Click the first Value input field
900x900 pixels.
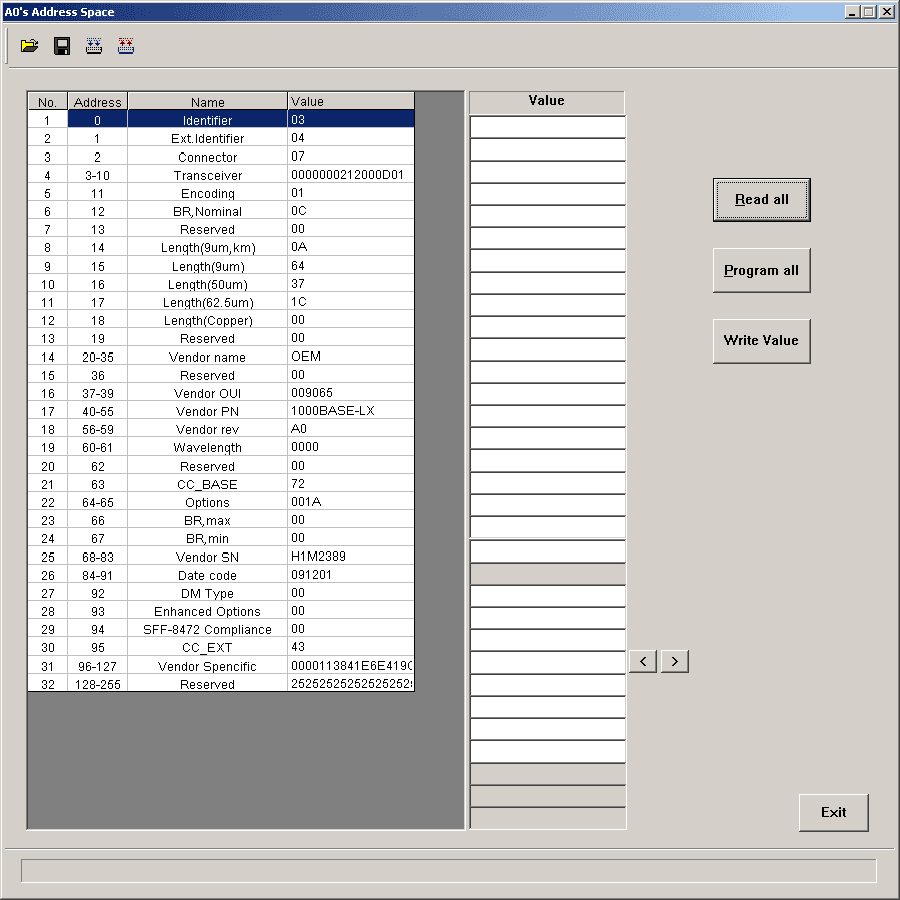coord(546,127)
